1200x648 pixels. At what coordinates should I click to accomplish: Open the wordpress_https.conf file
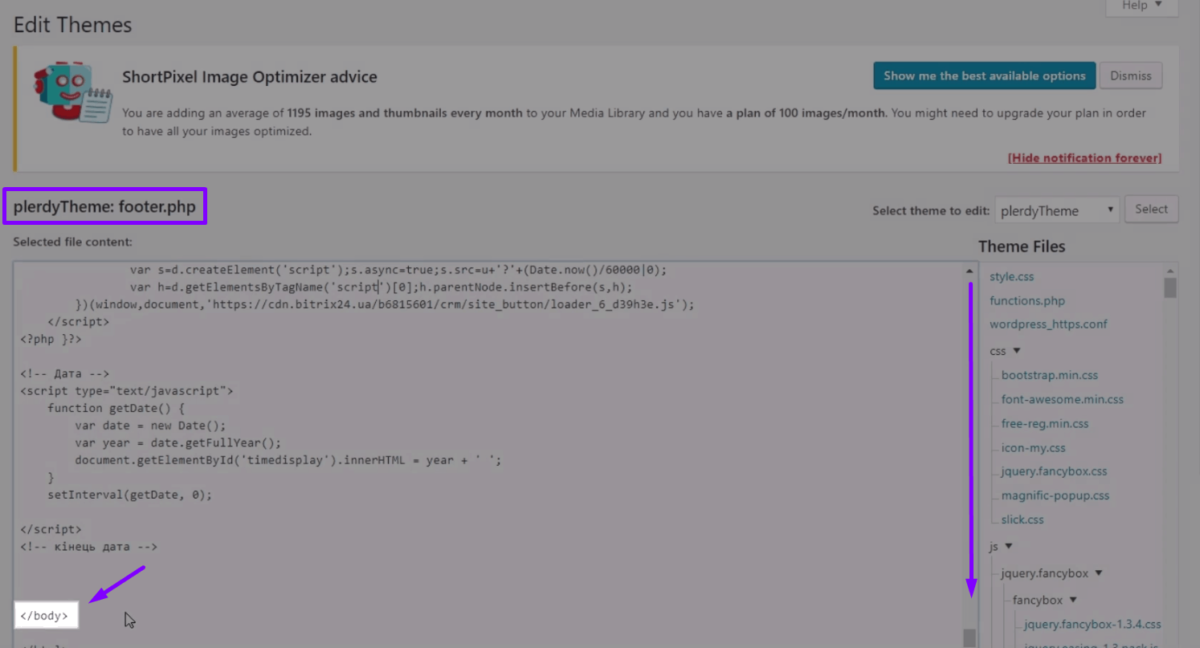click(1047, 324)
